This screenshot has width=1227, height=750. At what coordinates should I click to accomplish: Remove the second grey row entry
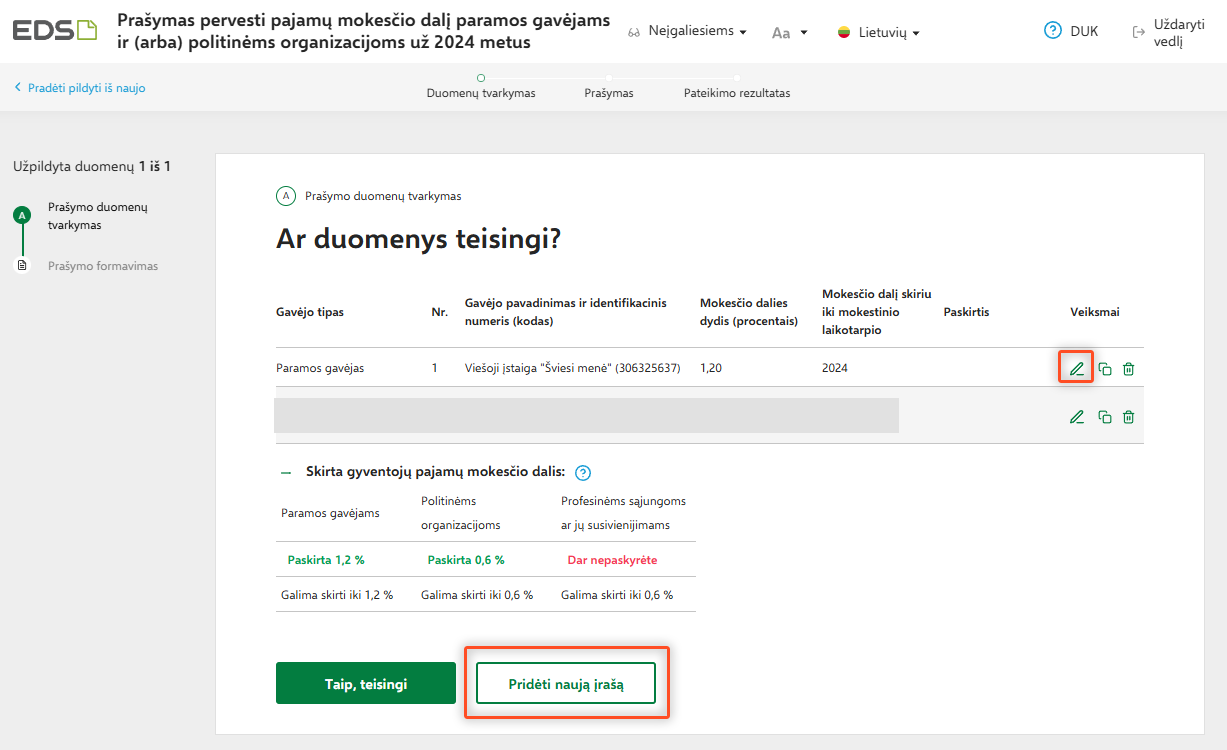click(1128, 417)
